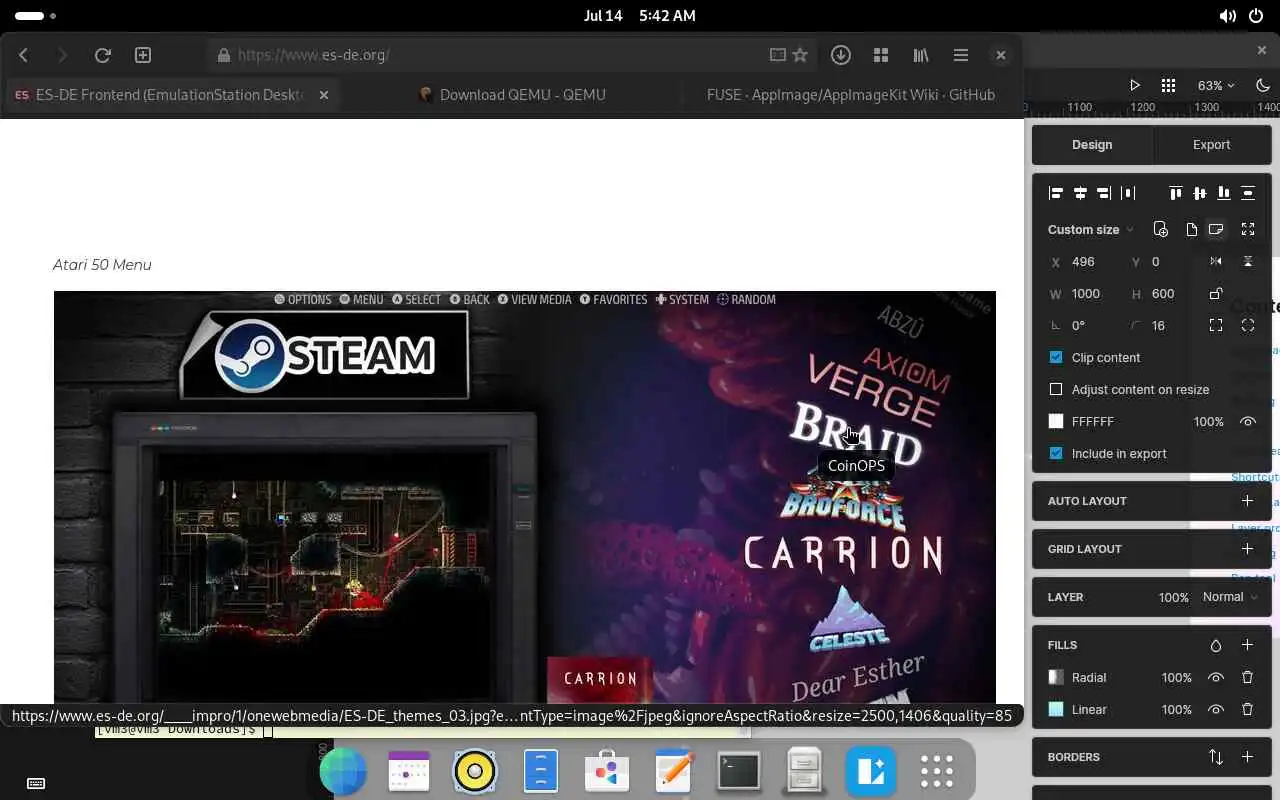Close the ES-DE Frontend tab
This screenshot has height=800, width=1280.
(x=324, y=95)
